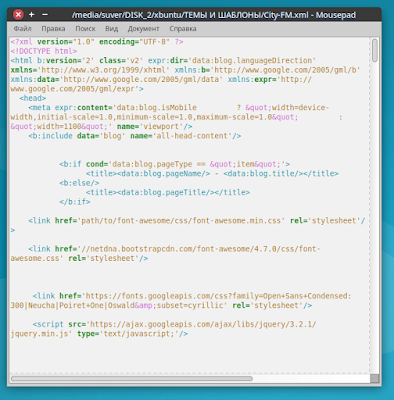The image size is (394, 400).
Task: Open the Правка menu
Action: [53, 29]
